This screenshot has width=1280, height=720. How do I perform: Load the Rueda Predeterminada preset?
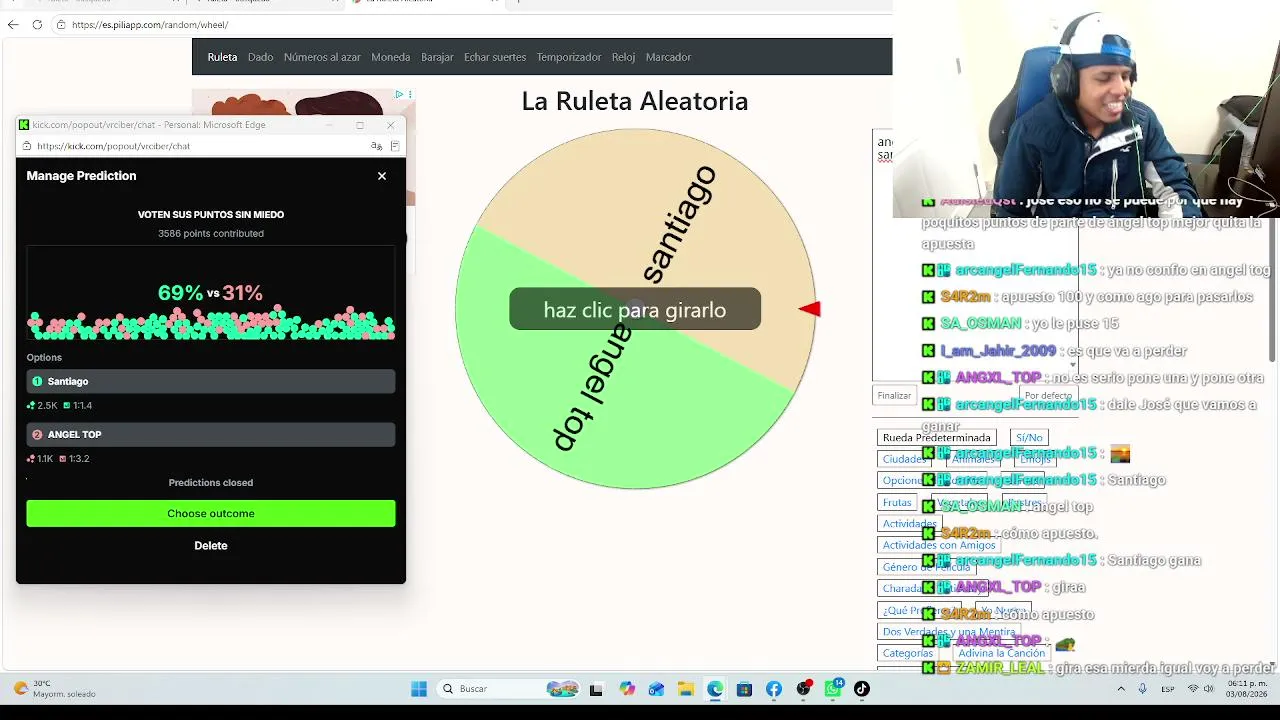937,438
